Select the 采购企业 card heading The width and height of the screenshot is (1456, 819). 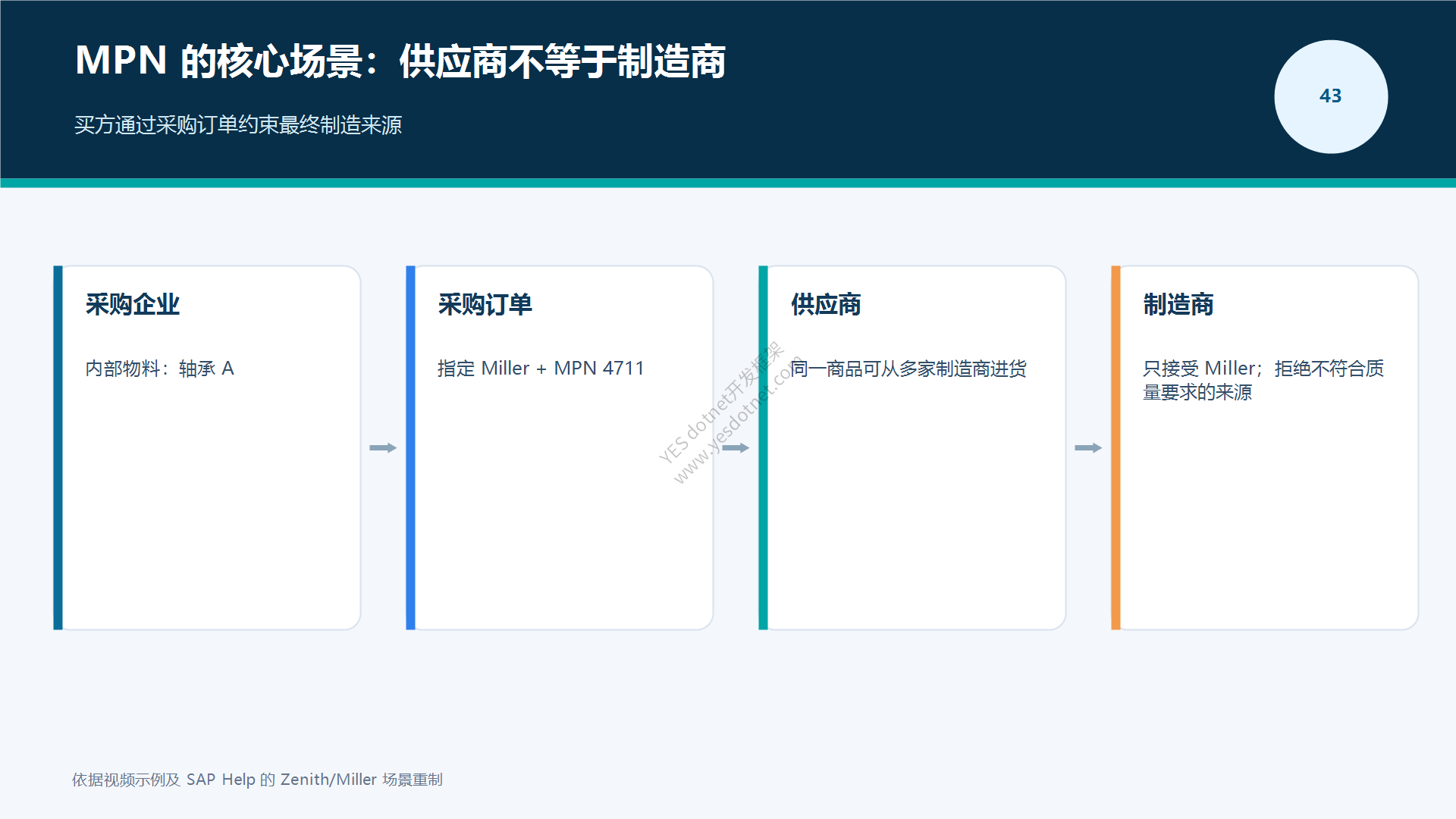(133, 304)
